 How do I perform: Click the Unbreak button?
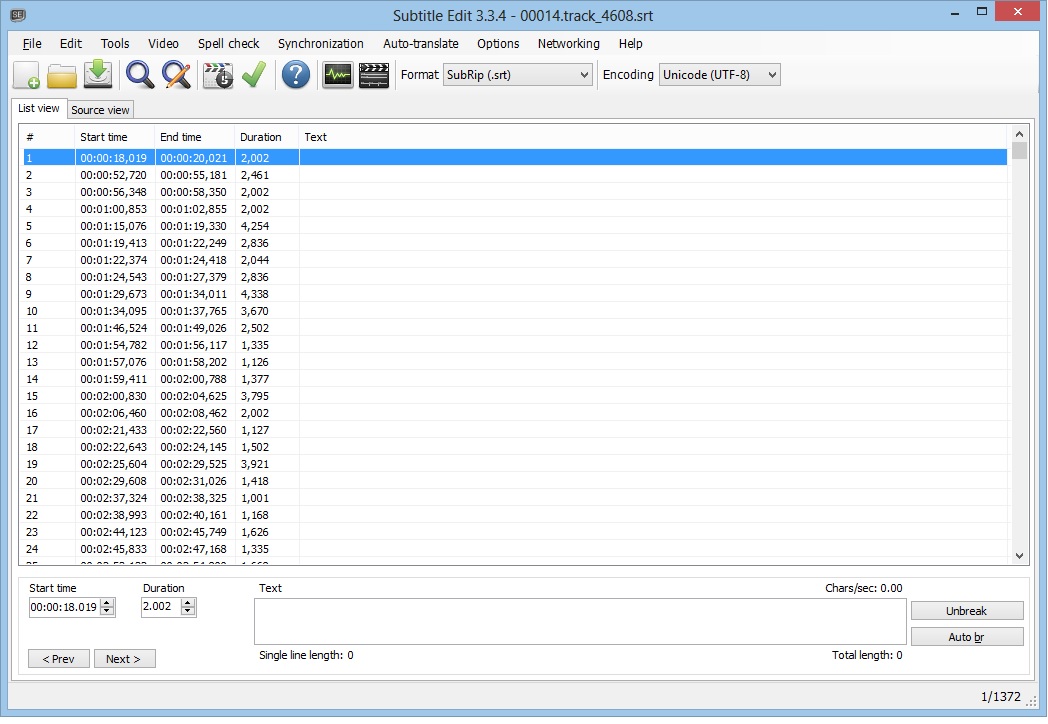pos(966,611)
